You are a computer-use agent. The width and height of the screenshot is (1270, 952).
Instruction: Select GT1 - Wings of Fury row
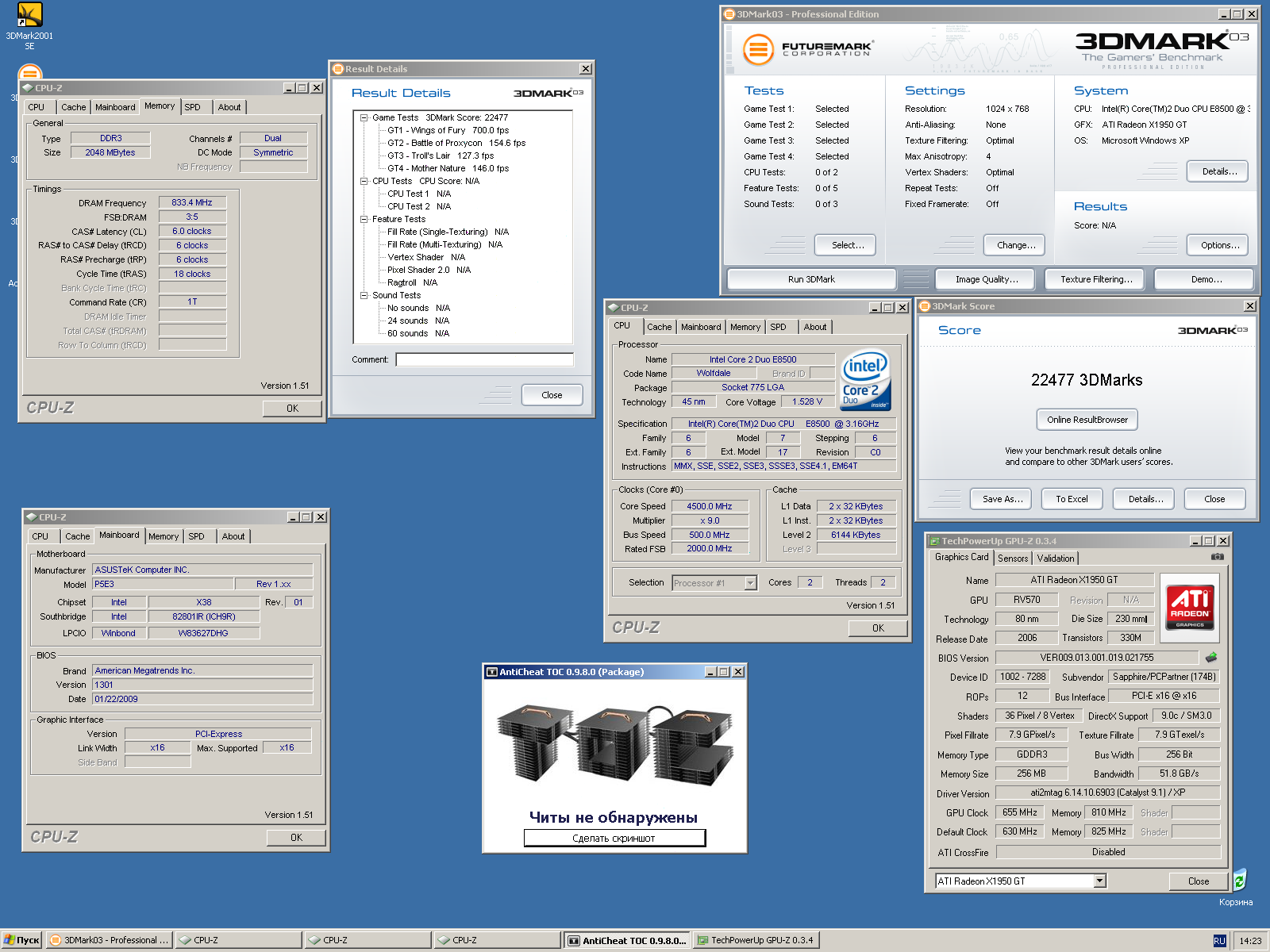[448, 130]
